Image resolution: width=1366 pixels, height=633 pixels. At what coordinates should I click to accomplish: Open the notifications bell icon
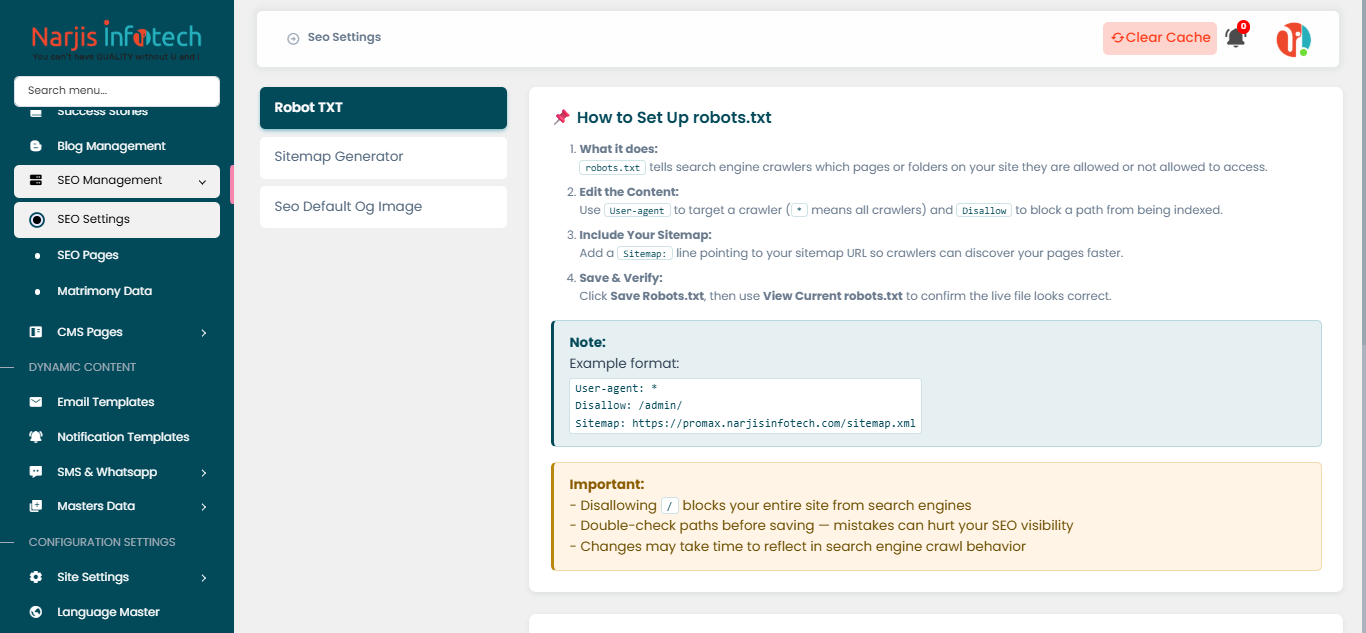point(1236,38)
